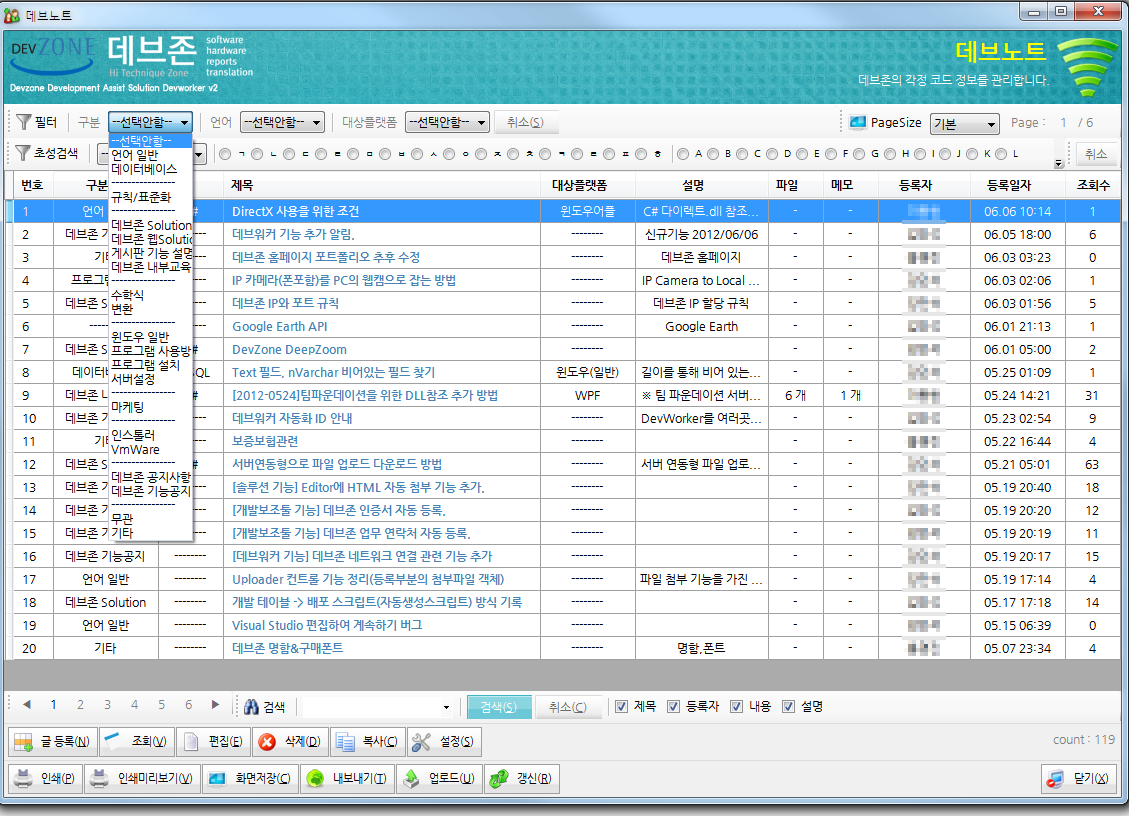Toggle the 등록자 search checkbox
This screenshot has width=1129, height=816.
673,707
